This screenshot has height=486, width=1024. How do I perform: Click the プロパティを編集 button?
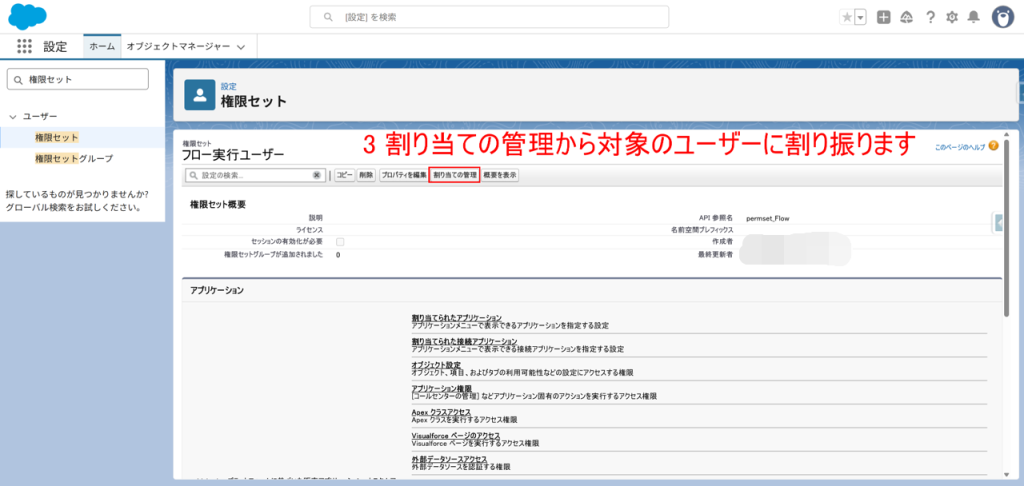pyautogui.click(x=402, y=175)
